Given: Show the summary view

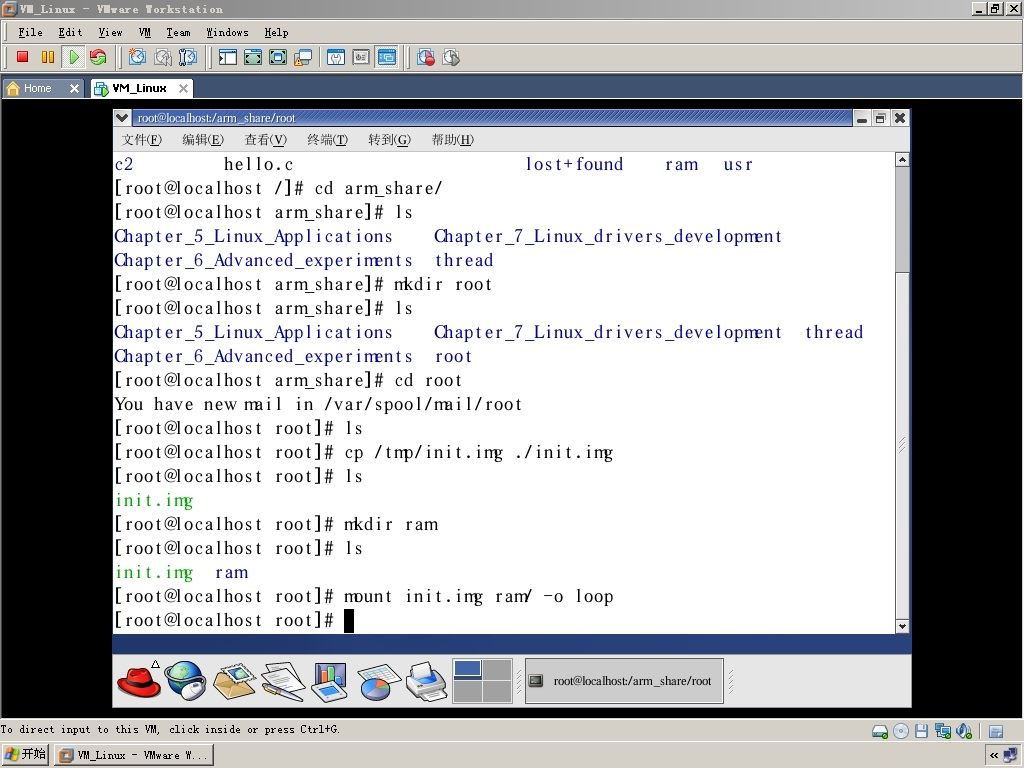Looking at the screenshot, I should click(336, 57).
